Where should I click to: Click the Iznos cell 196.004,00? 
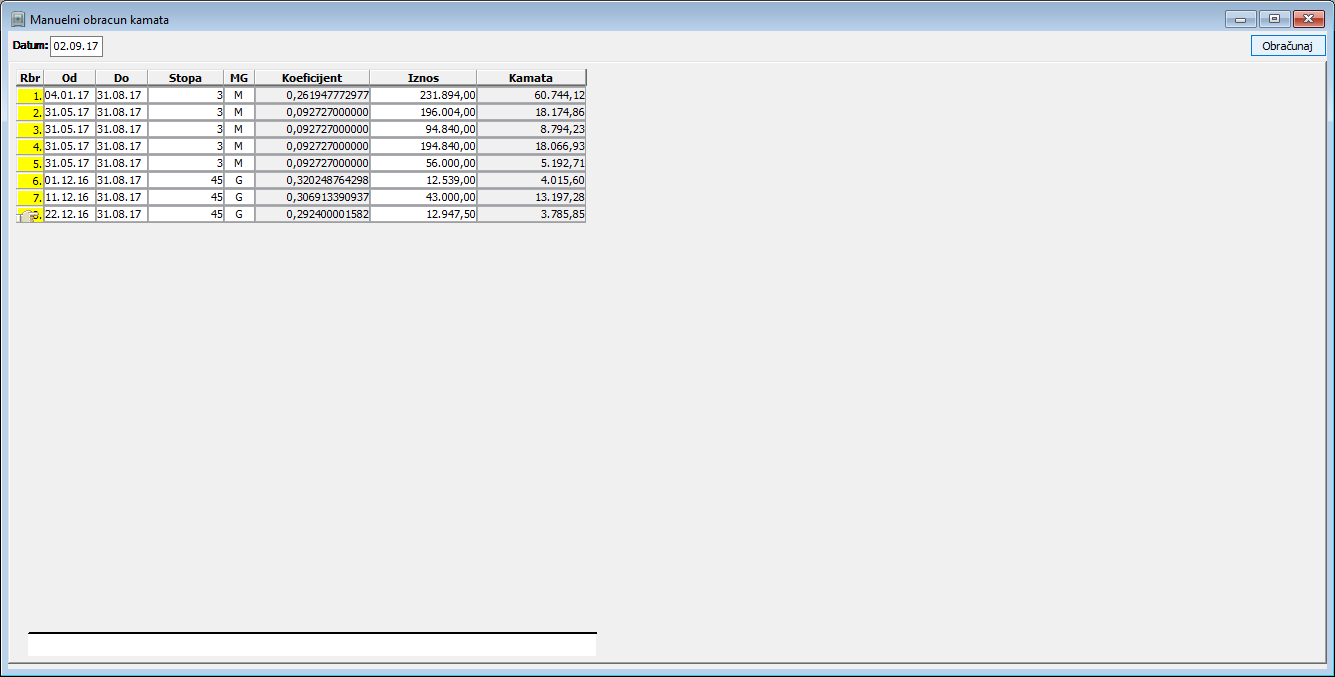tap(423, 112)
